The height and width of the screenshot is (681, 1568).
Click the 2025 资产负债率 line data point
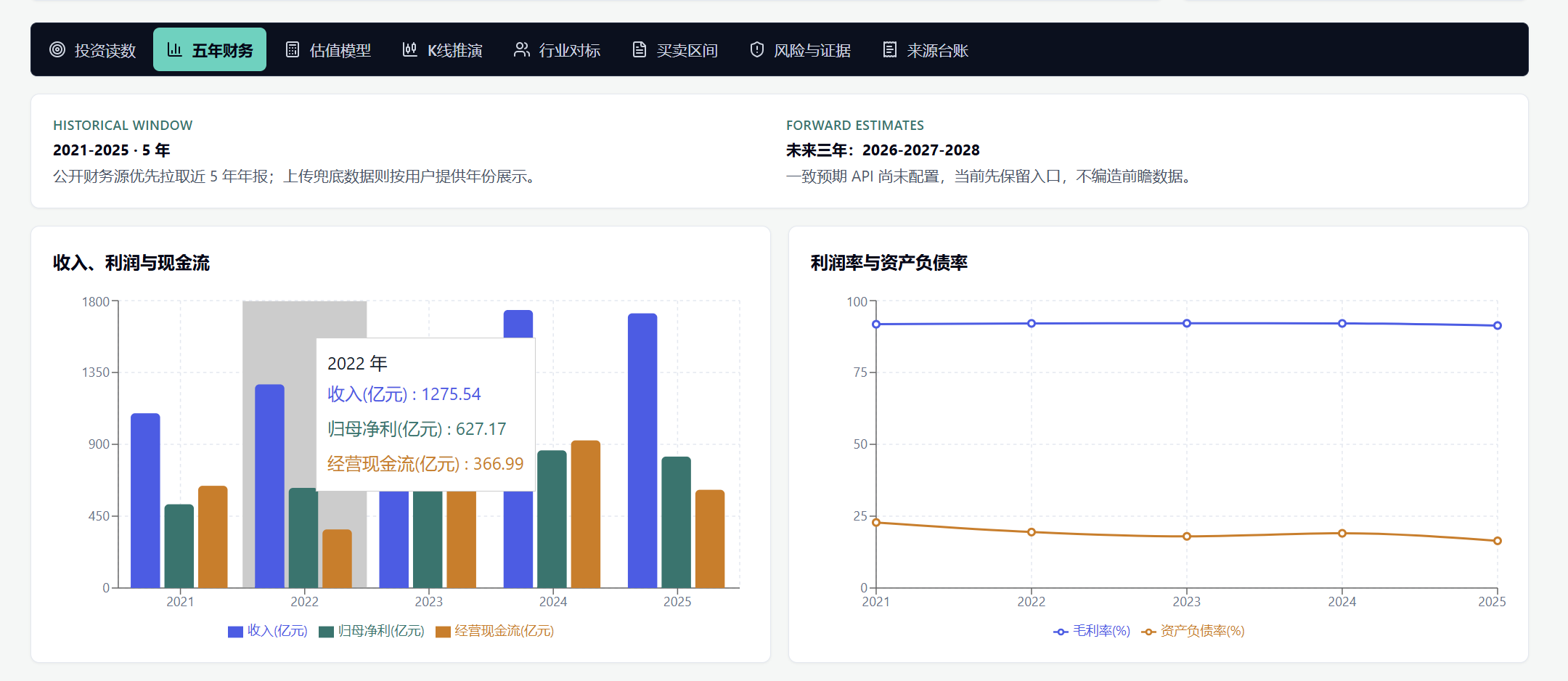pos(1498,541)
